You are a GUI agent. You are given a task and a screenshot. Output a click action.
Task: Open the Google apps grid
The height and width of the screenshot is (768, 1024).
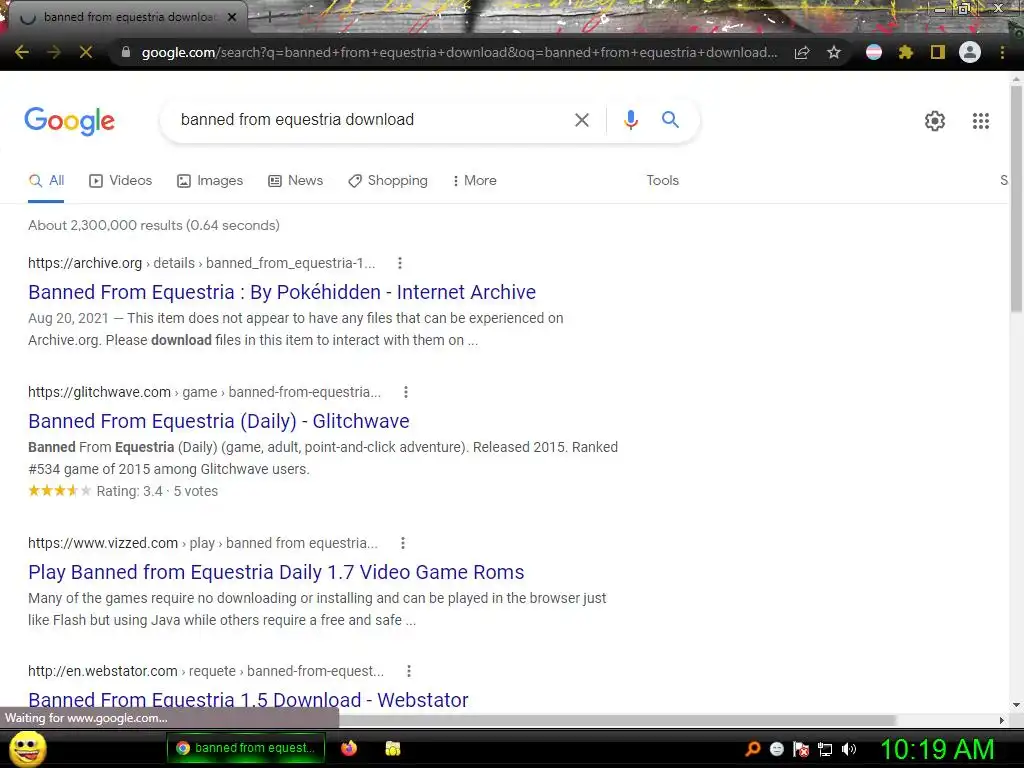tap(981, 121)
